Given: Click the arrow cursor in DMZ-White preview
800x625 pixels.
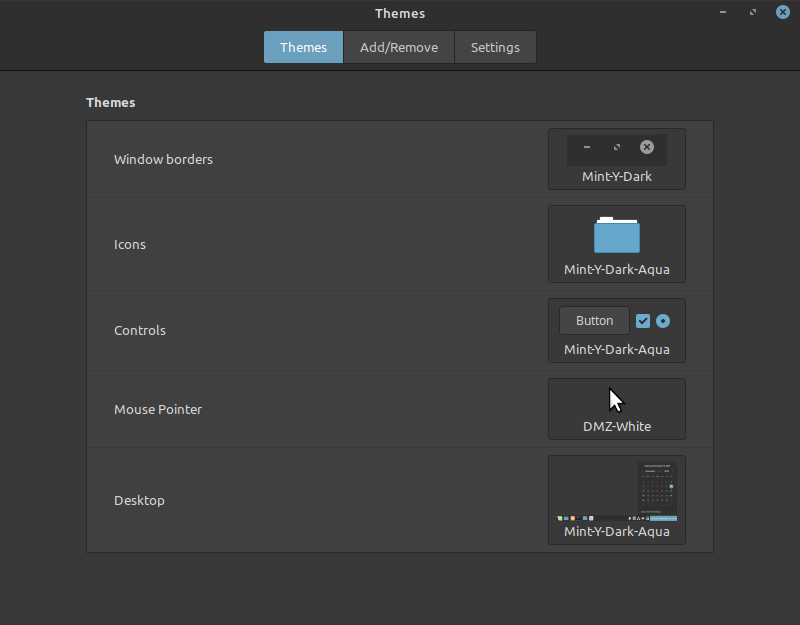Looking at the screenshot, I should [615, 398].
